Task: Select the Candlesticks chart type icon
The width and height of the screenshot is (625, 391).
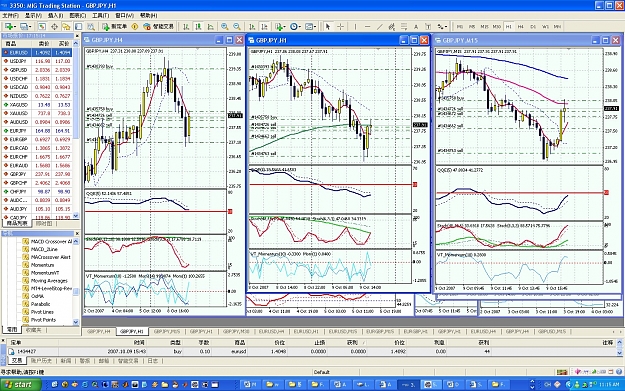Action: (198, 27)
